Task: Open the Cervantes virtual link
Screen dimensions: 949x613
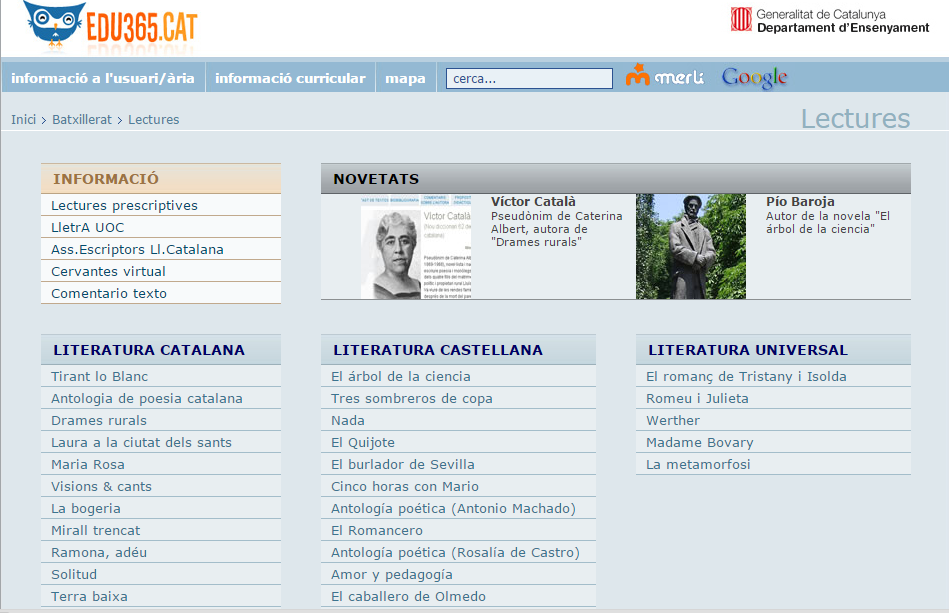Action: pos(108,272)
